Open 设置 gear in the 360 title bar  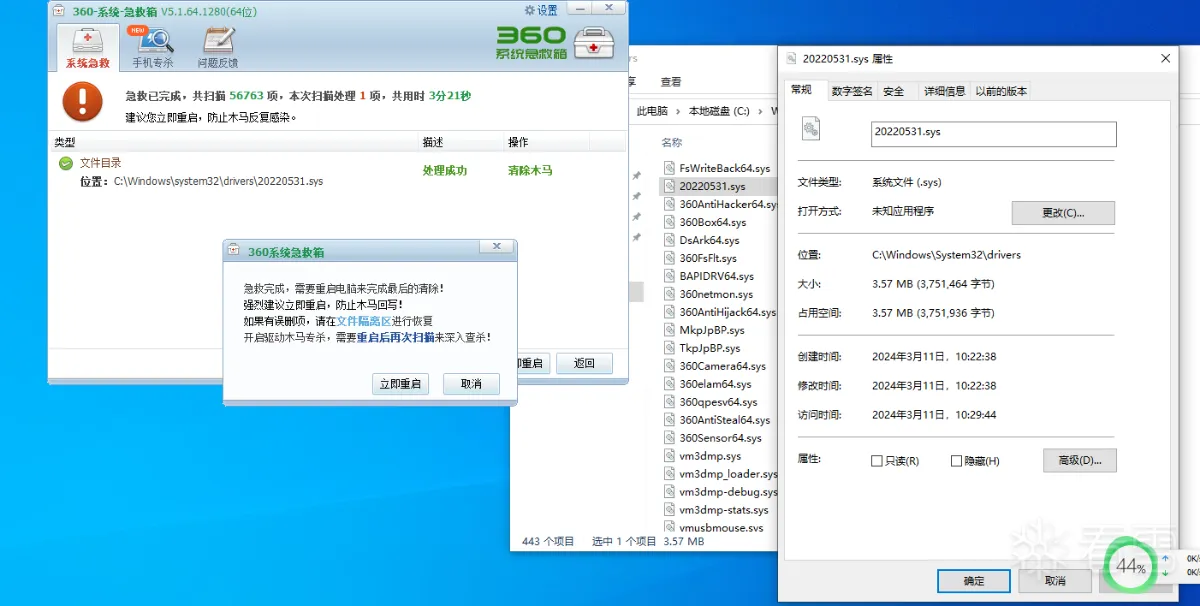[x=541, y=10]
